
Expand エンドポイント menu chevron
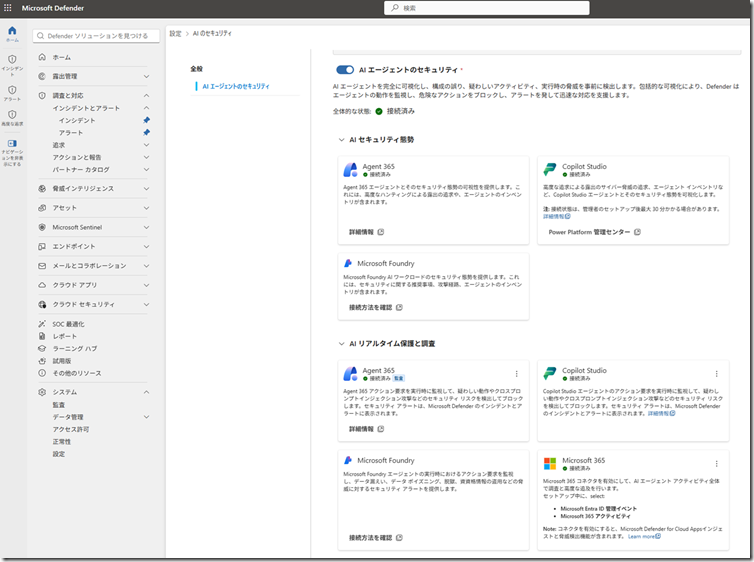pyautogui.click(x=146, y=247)
